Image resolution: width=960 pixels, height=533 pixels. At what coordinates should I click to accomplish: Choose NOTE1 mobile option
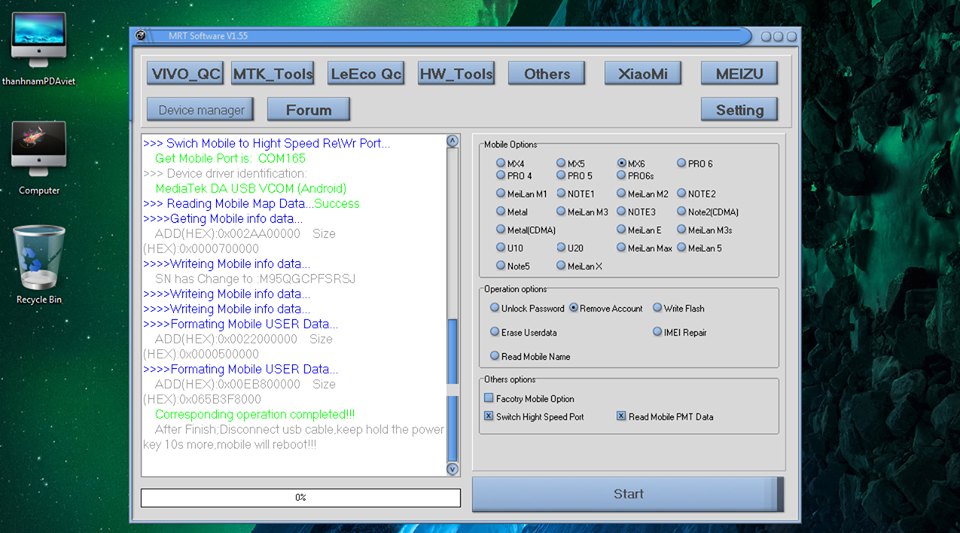(561, 193)
